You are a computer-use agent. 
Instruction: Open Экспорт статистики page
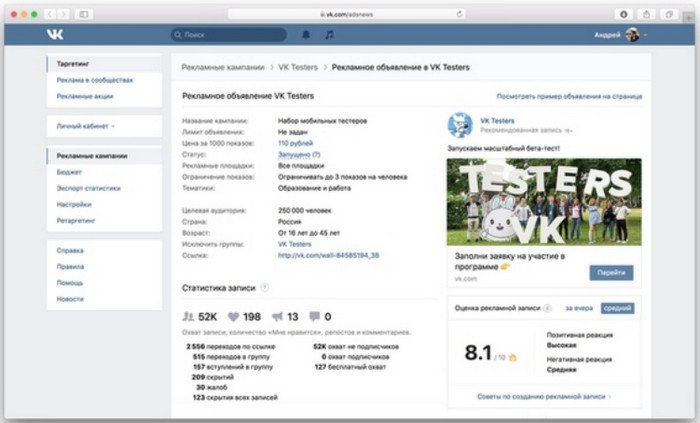pos(88,188)
